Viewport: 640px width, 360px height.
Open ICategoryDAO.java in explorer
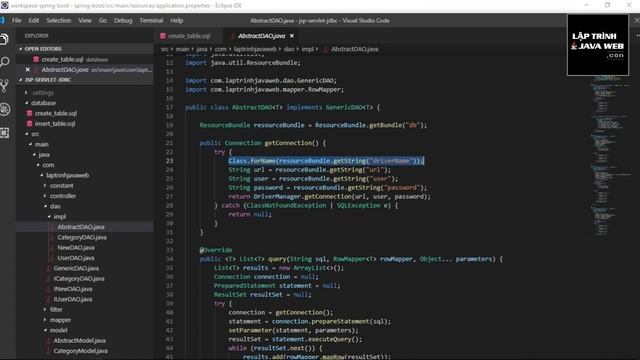click(x=79, y=279)
